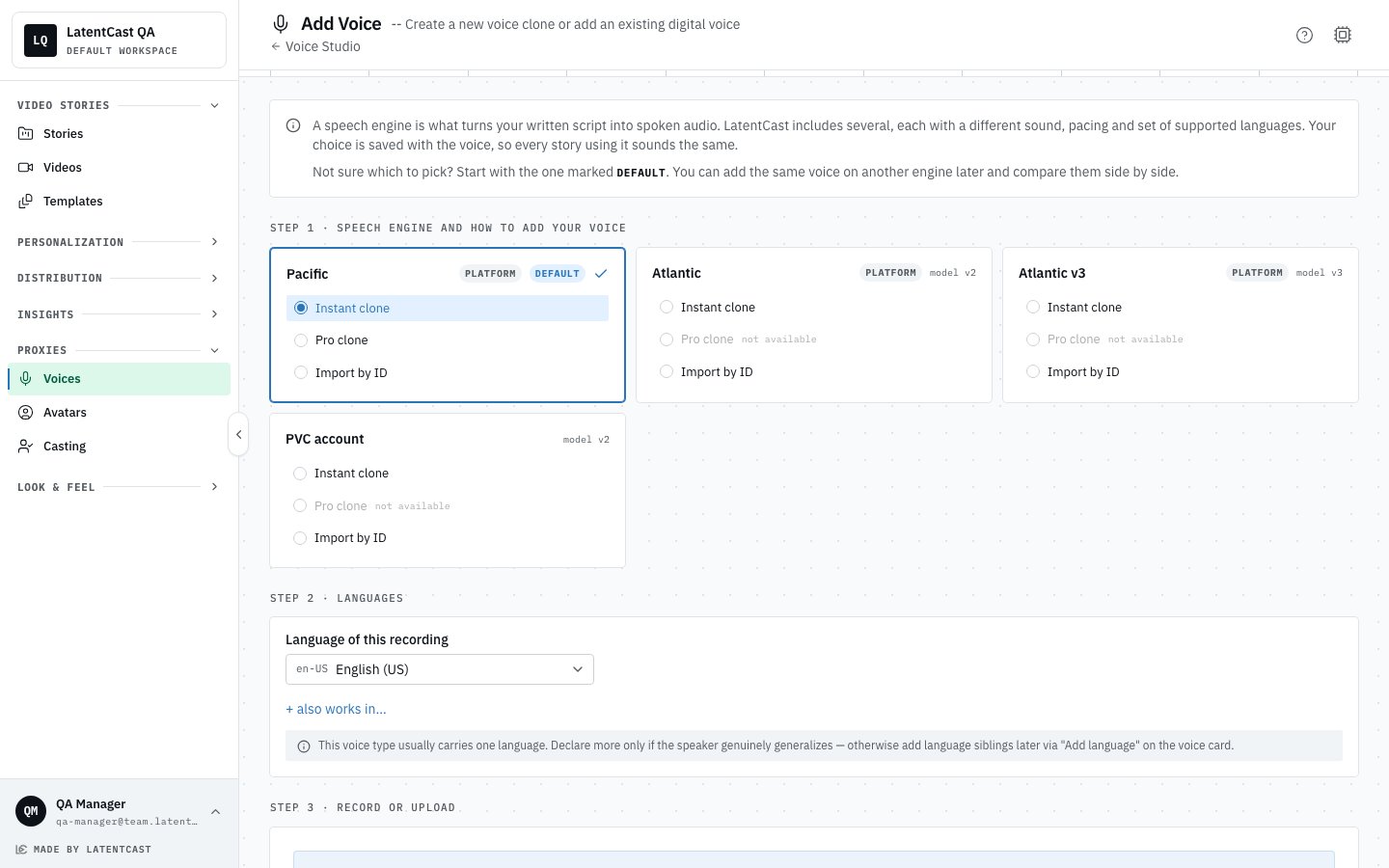Click the microphone icon beside Add Voice
This screenshot has width=1389, height=868.
(x=281, y=24)
